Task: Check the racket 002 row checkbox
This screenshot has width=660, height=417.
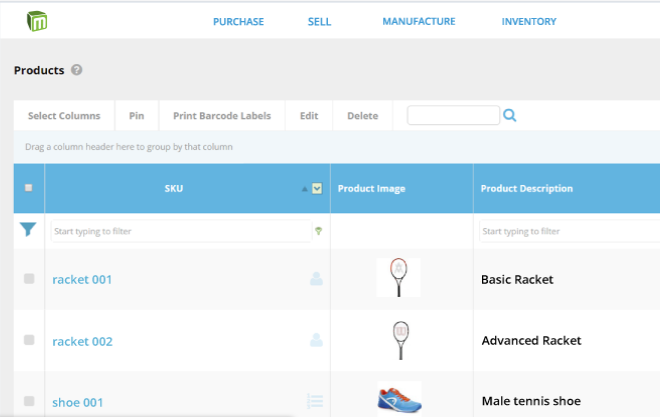Action: [x=29, y=340]
